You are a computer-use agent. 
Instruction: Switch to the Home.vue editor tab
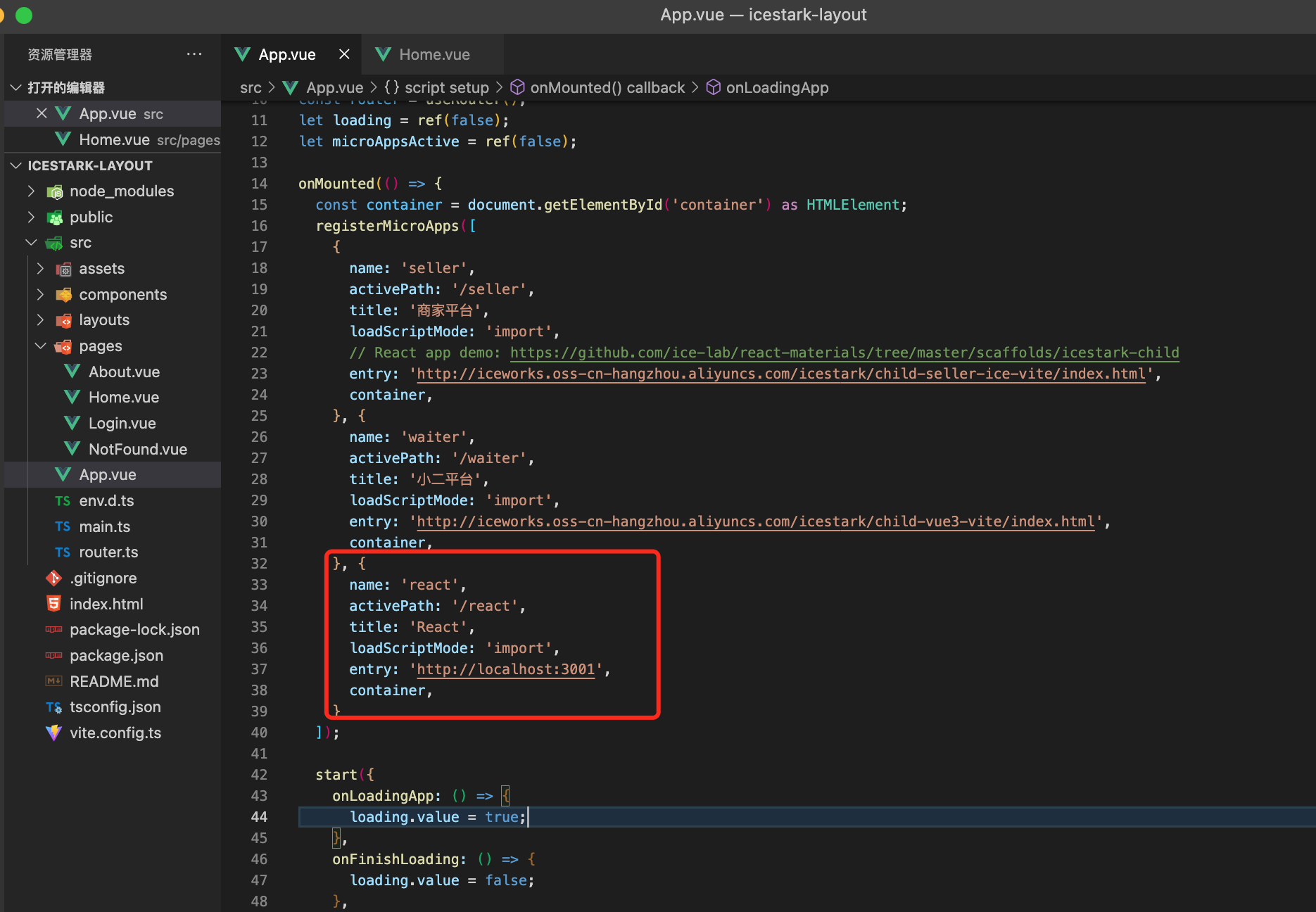[432, 54]
